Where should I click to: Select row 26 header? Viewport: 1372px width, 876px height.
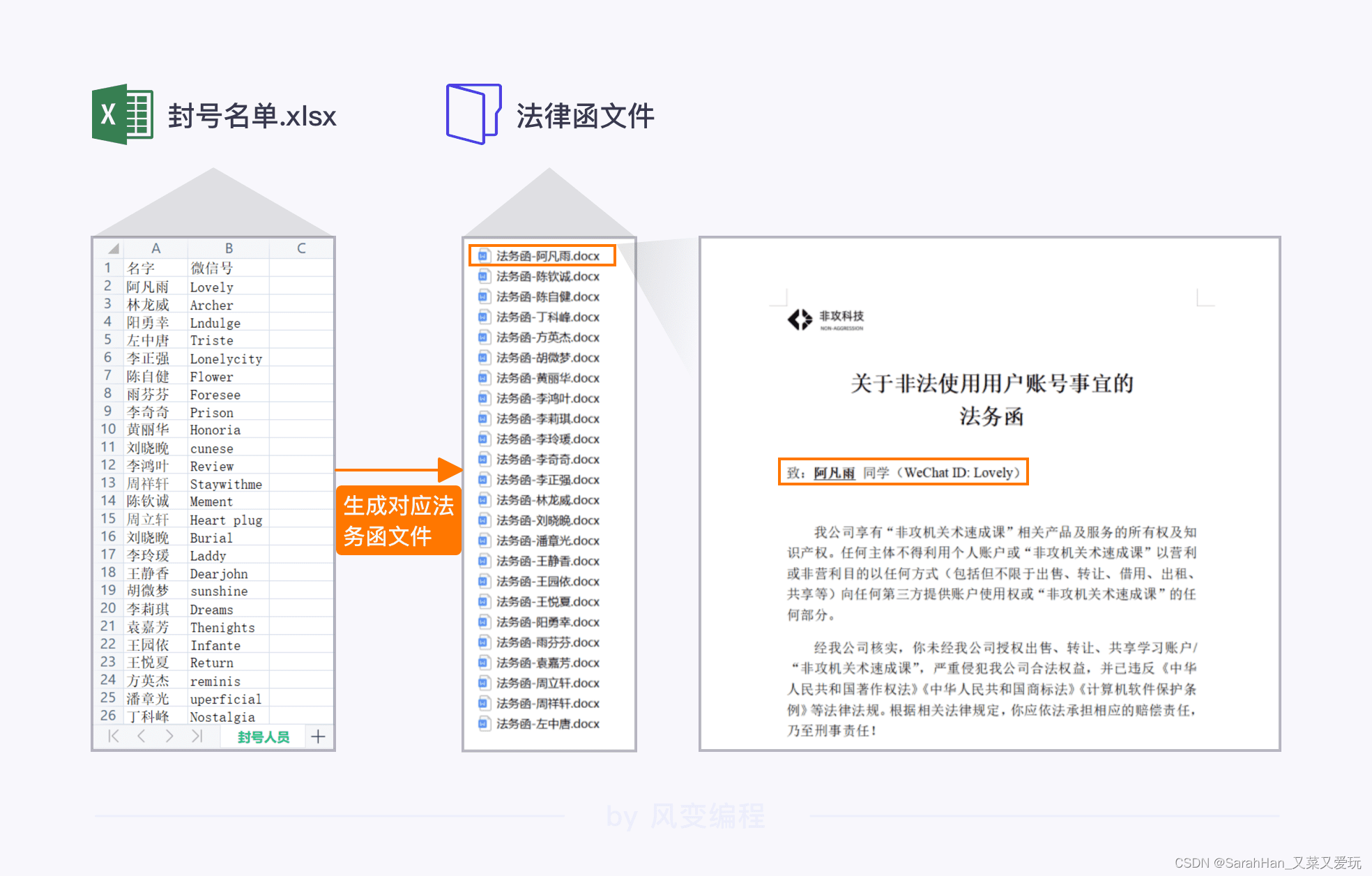108,716
